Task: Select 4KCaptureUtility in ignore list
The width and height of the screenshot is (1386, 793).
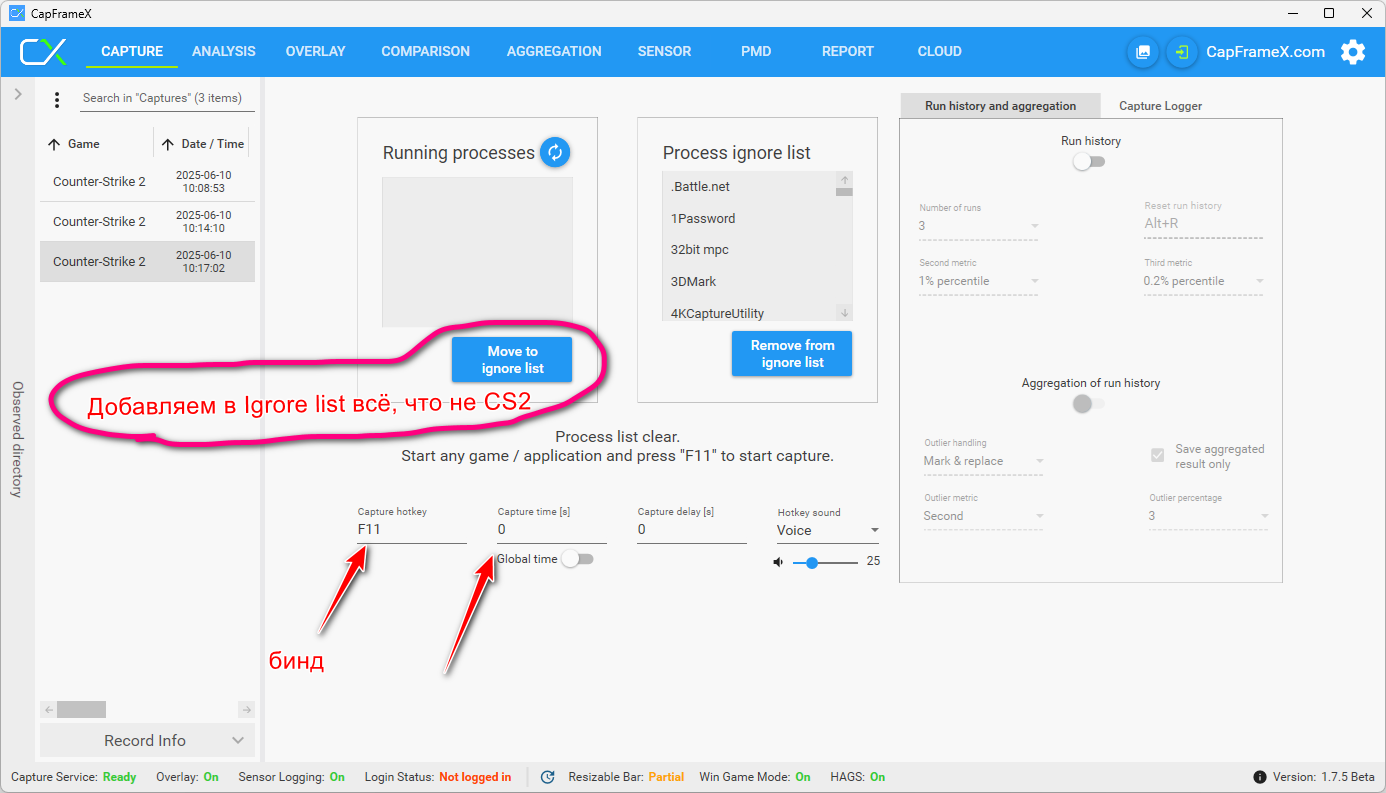Action: (749, 313)
